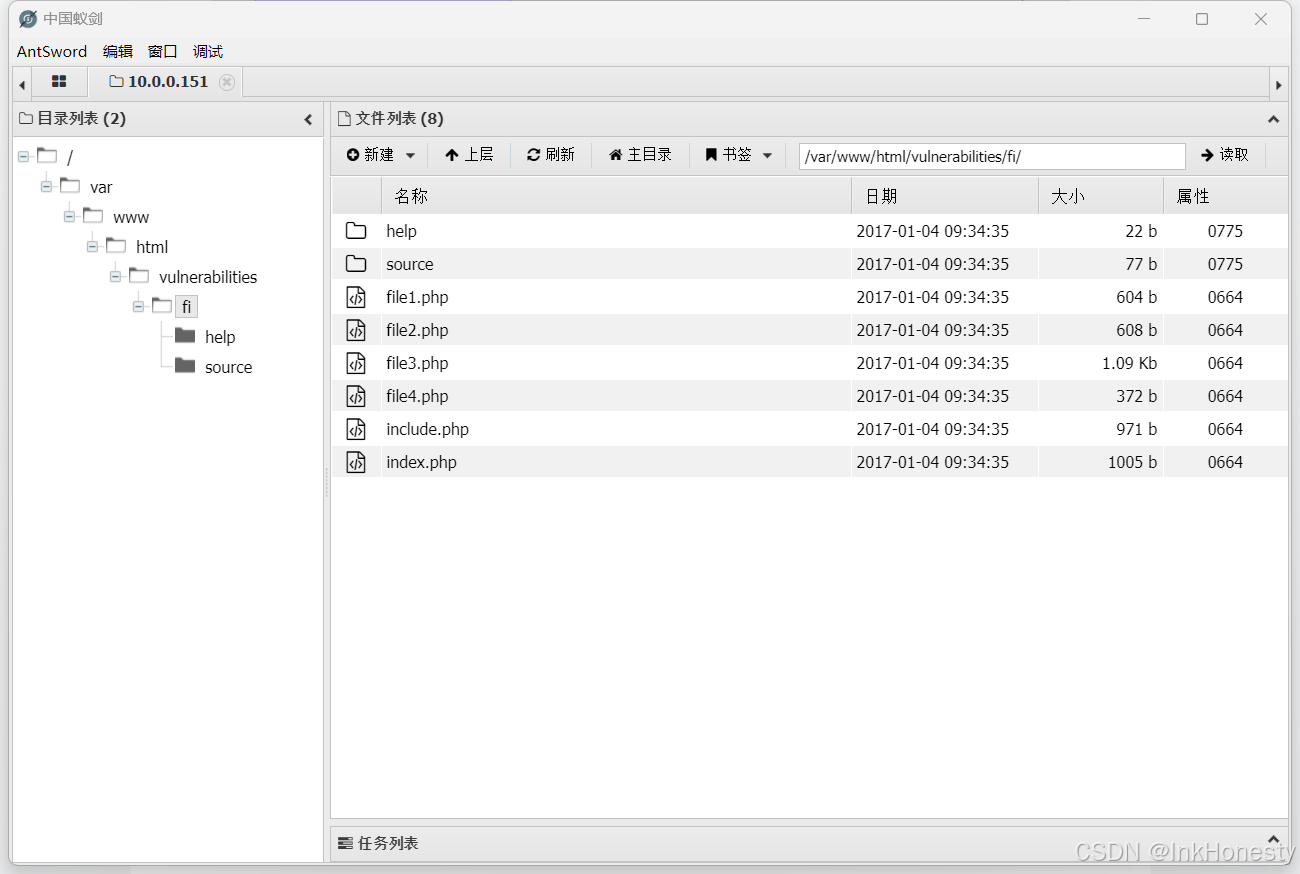1300x874 pixels.
Task: Click the 读取 button to load the path
Action: (1224, 154)
